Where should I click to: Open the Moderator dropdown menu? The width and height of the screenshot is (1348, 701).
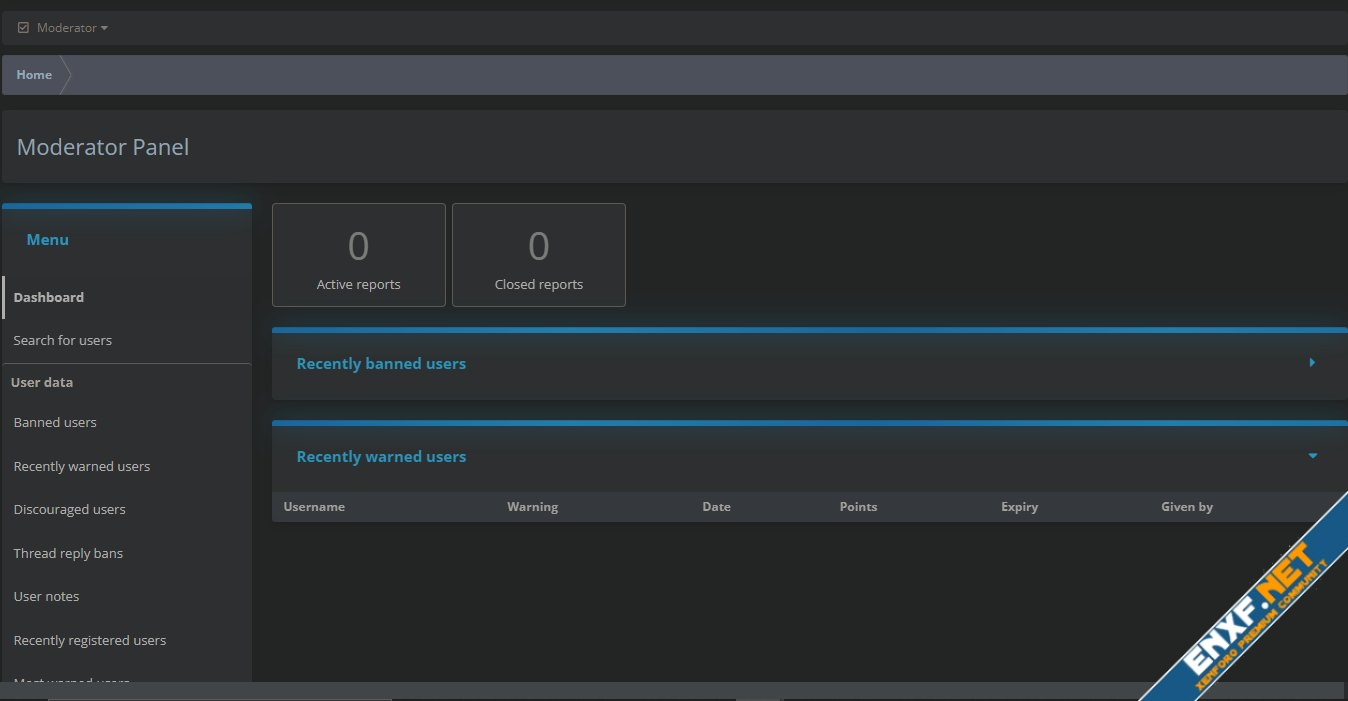click(x=72, y=28)
